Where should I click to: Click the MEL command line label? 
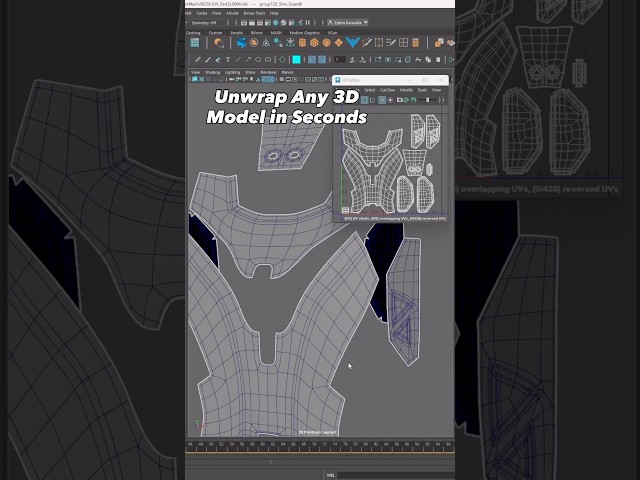[331, 475]
